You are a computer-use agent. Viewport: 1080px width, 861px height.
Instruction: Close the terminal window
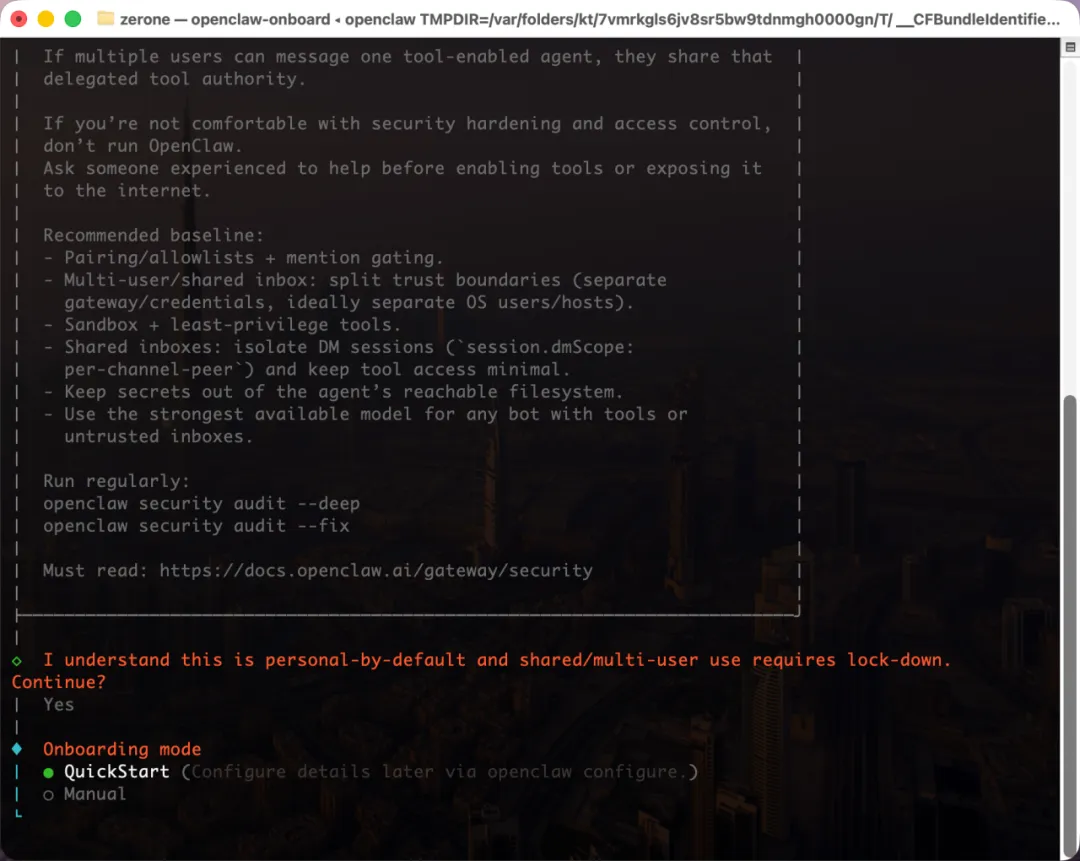pos(19,19)
